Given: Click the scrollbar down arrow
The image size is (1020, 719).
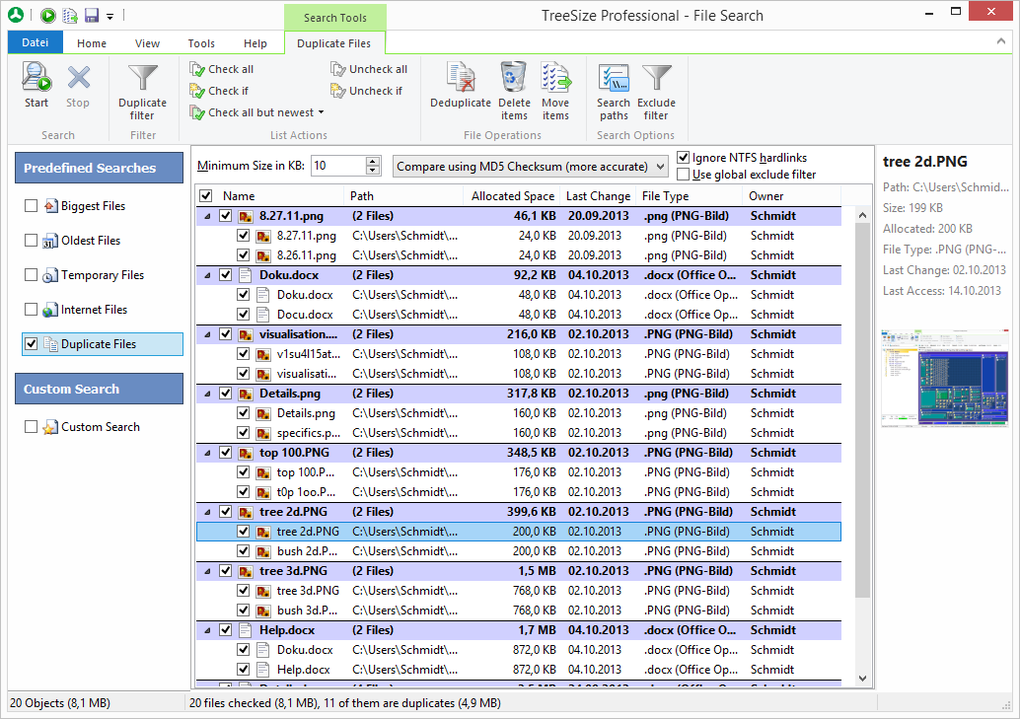Looking at the screenshot, I should [x=863, y=678].
